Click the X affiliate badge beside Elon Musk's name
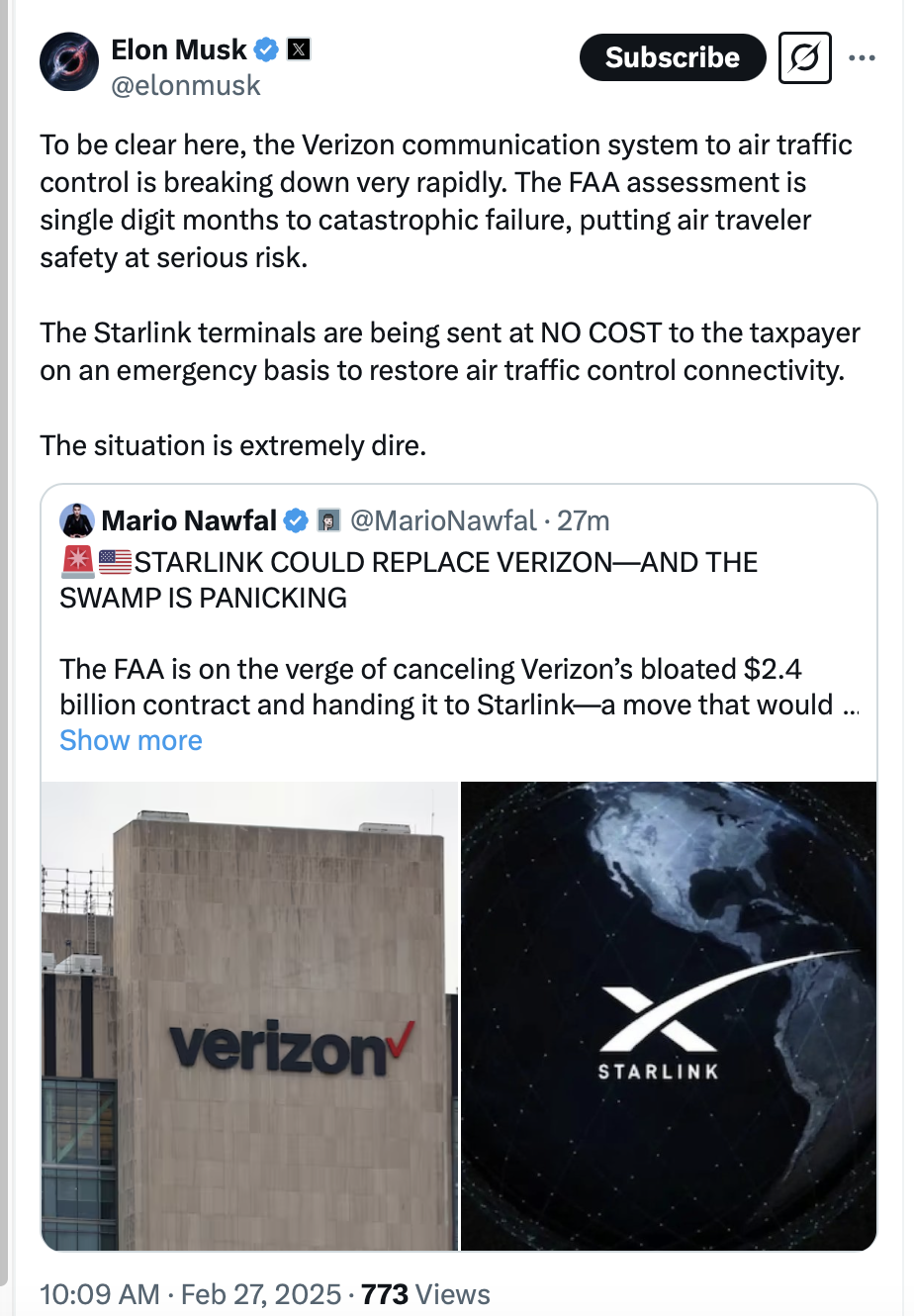Image resolution: width=914 pixels, height=1316 pixels. click(300, 48)
